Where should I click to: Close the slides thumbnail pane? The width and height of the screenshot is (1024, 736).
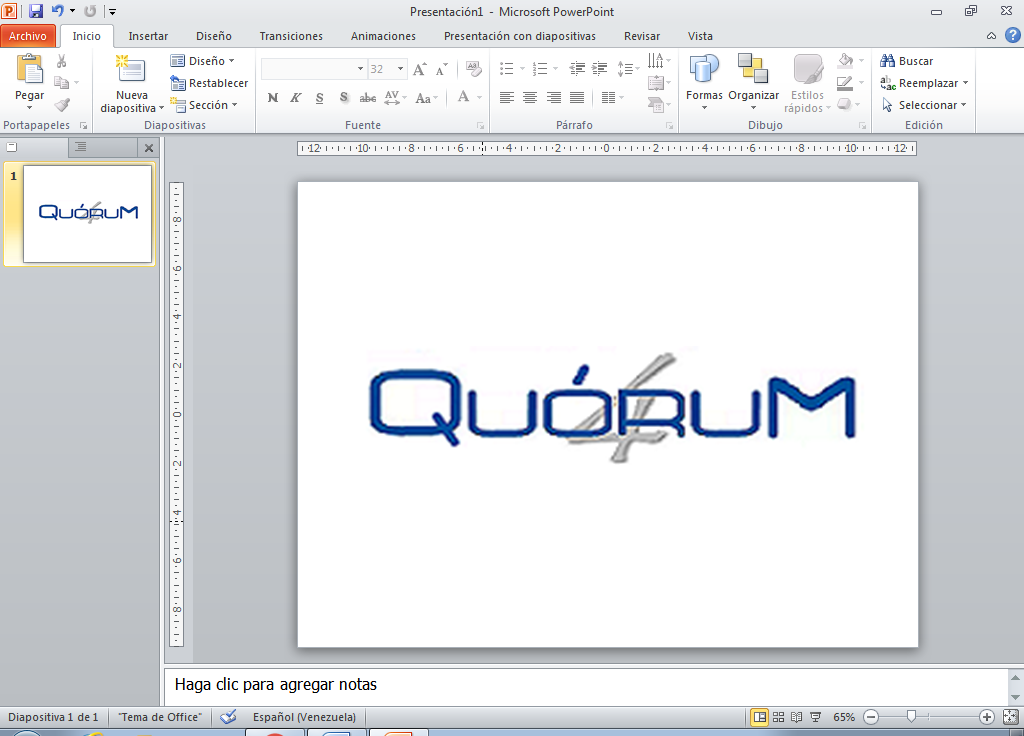149,148
